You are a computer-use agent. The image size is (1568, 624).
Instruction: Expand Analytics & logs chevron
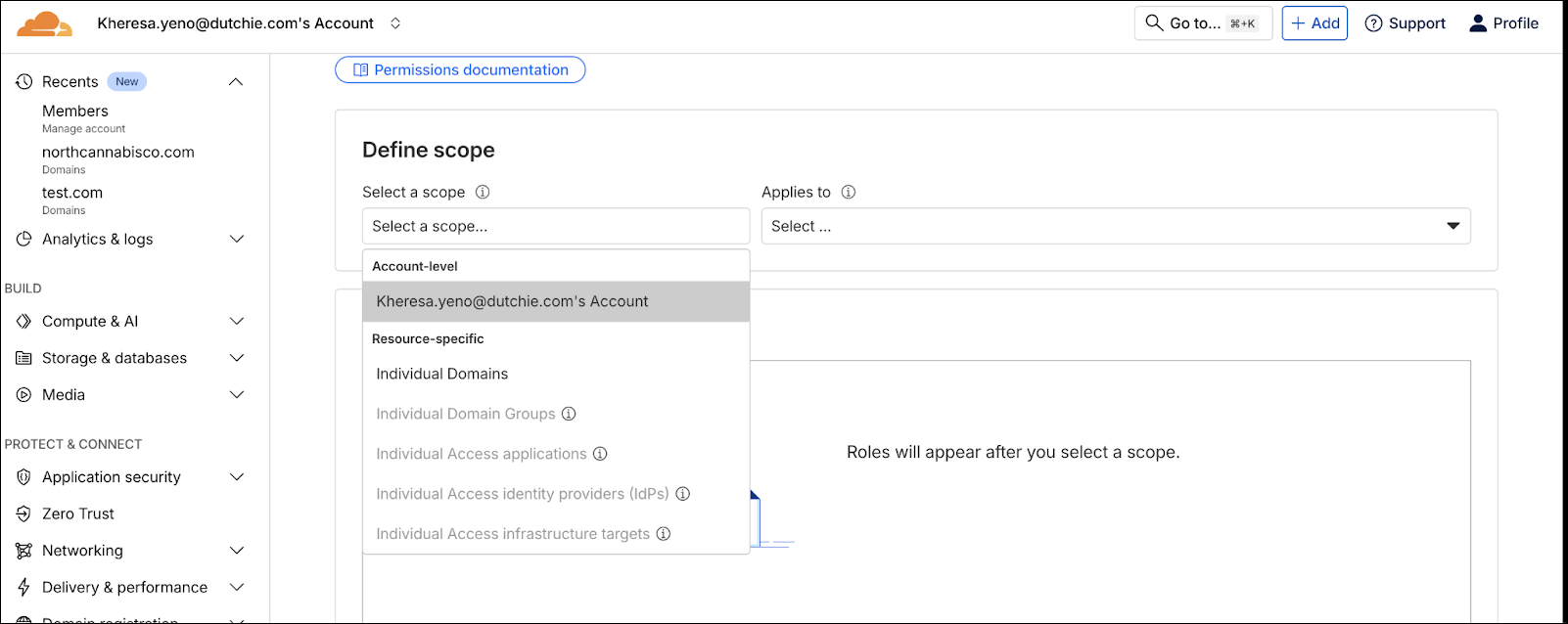click(236, 239)
